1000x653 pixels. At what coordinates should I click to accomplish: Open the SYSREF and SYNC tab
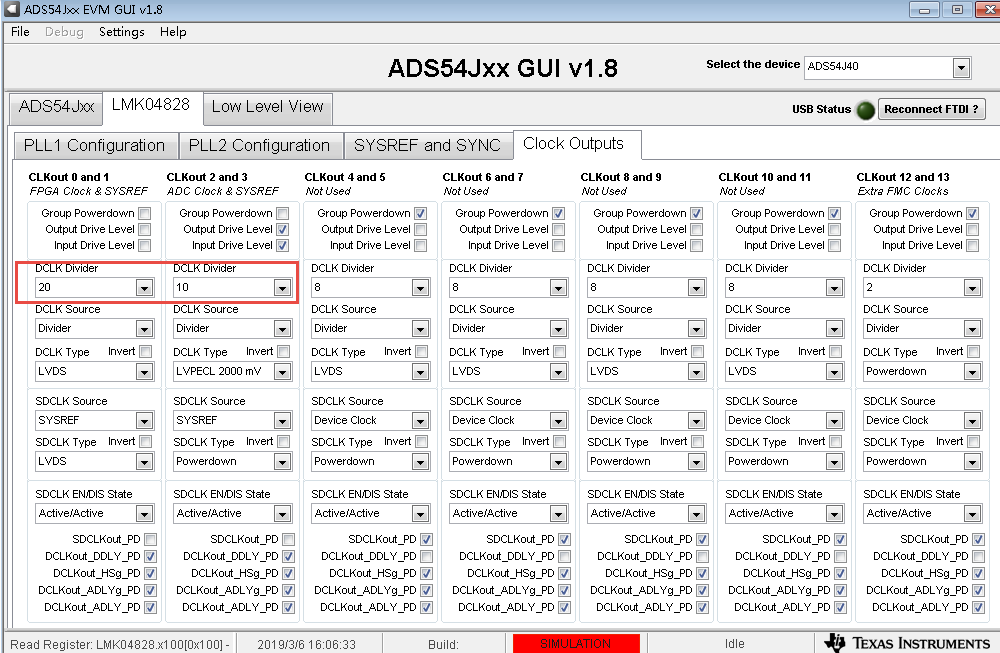click(x=427, y=145)
